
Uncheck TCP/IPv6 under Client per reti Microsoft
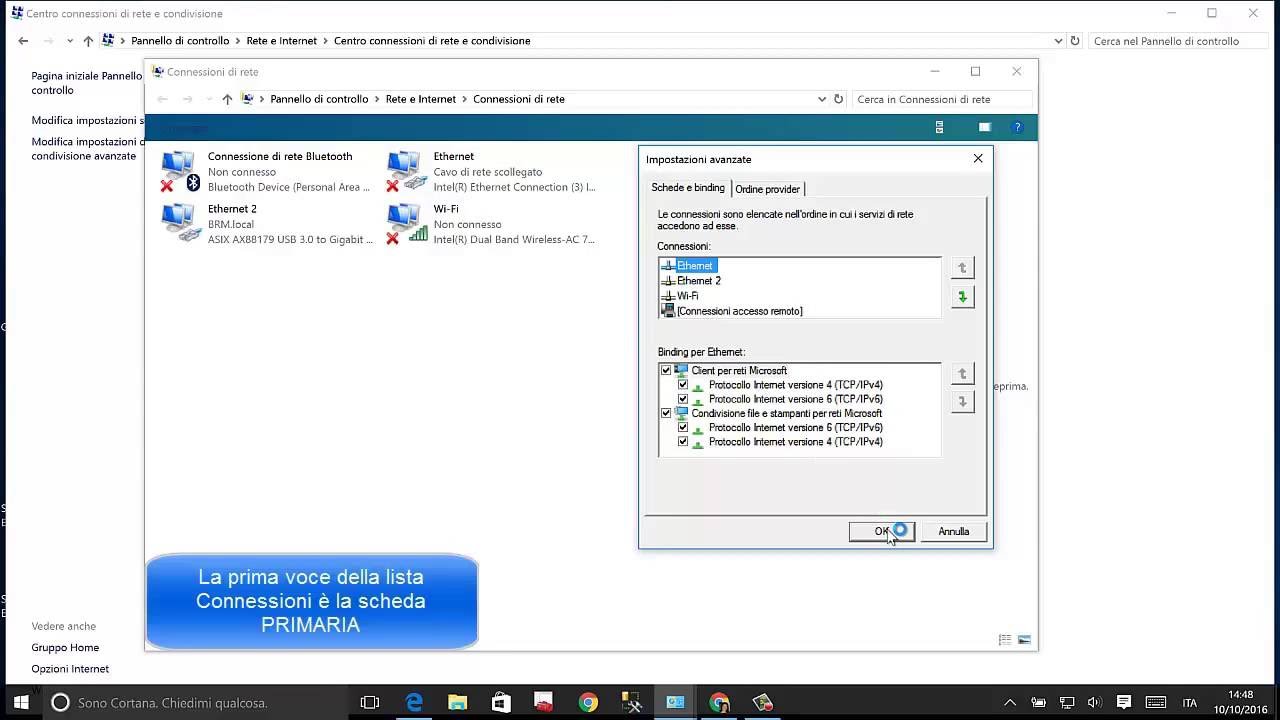[683, 399]
